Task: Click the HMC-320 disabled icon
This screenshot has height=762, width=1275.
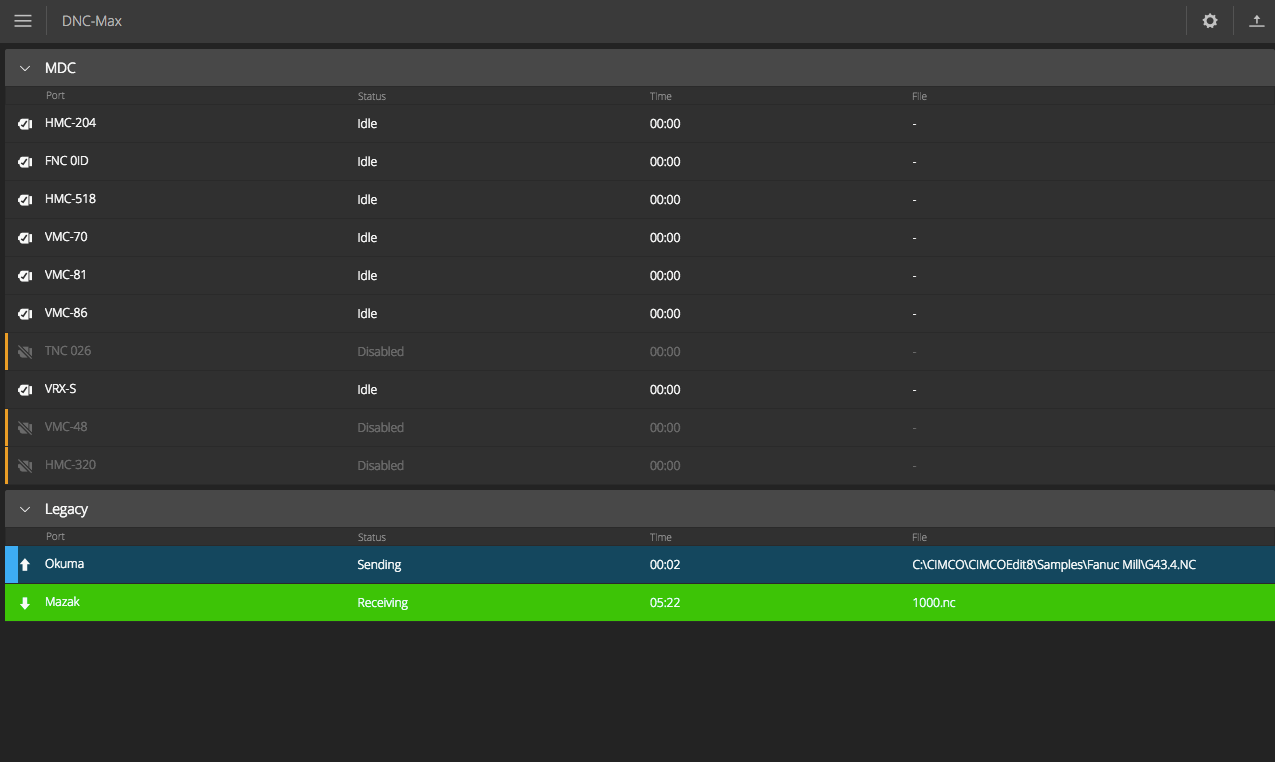Action: 26,466
